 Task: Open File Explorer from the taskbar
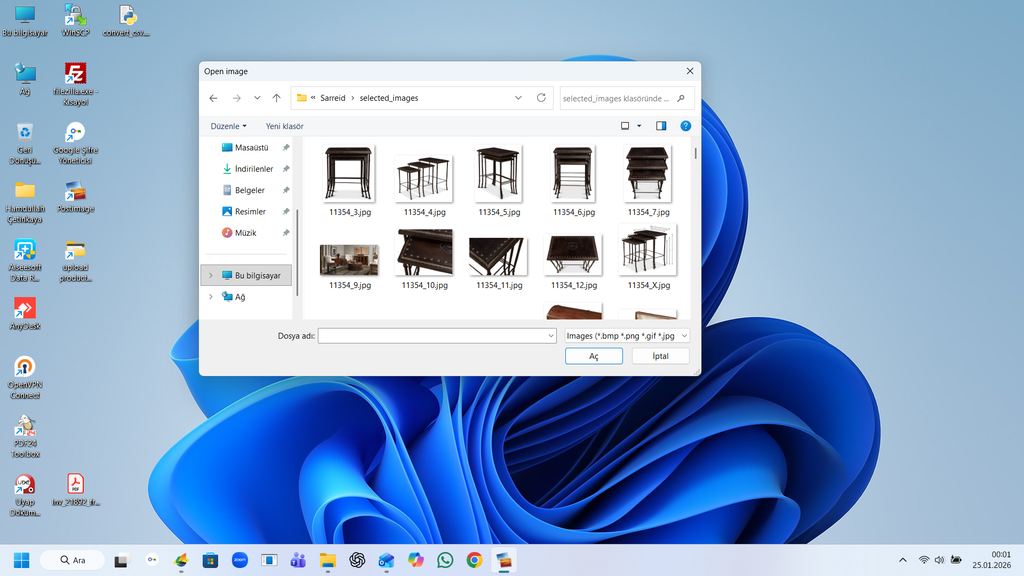[x=327, y=560]
